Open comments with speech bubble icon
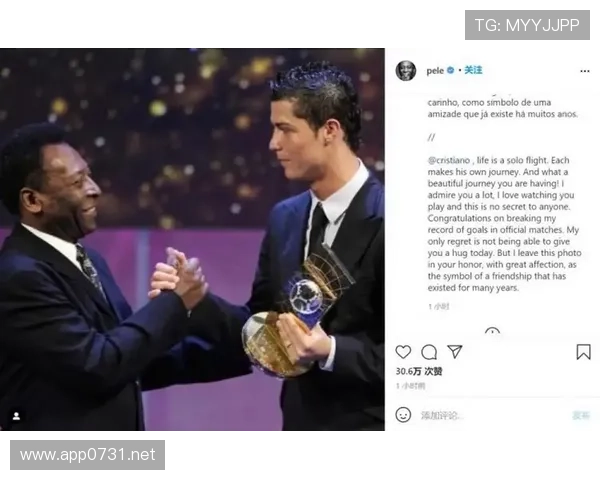Viewport: 600px width, 480px height. [429, 352]
